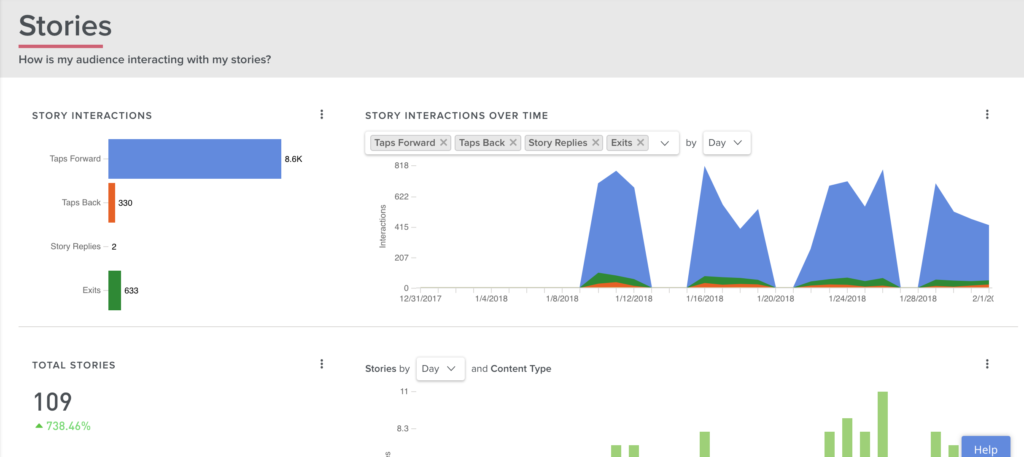1024x457 pixels.
Task: Click the Taps Back axis label
Action: click(x=81, y=202)
